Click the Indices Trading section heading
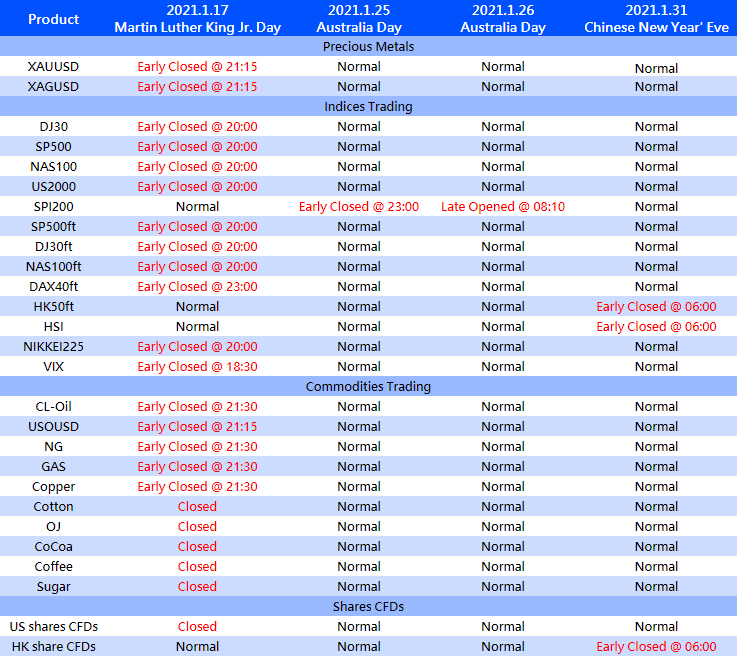This screenshot has width=737, height=656. [x=368, y=107]
